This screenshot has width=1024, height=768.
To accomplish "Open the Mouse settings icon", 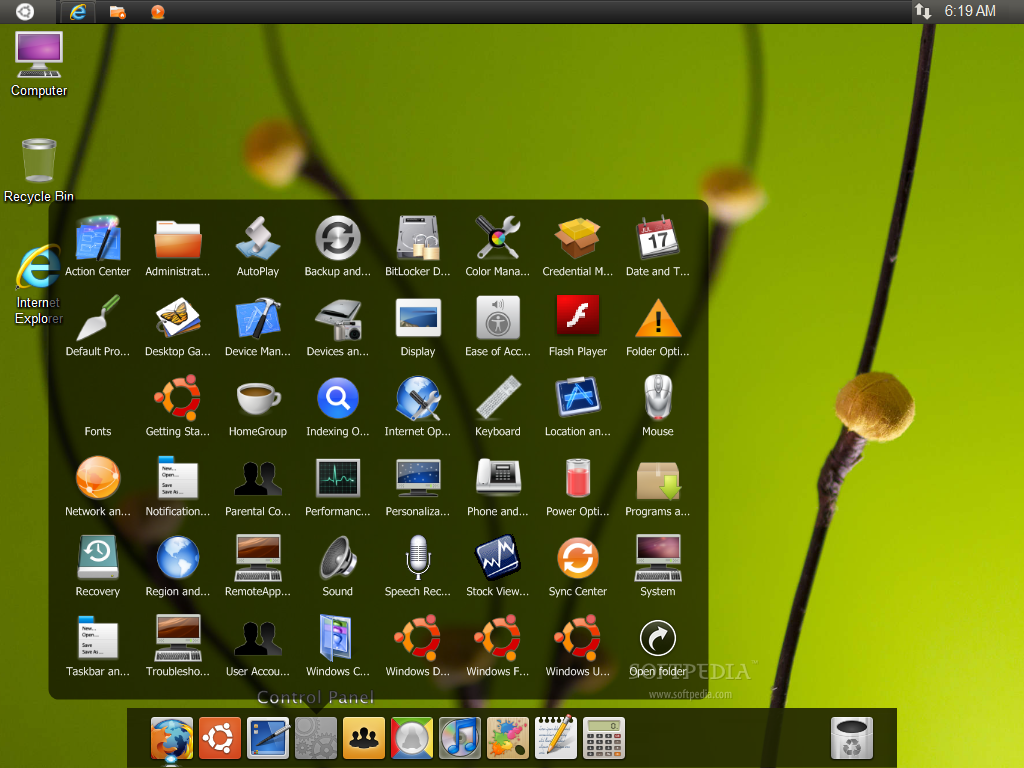I will click(658, 398).
